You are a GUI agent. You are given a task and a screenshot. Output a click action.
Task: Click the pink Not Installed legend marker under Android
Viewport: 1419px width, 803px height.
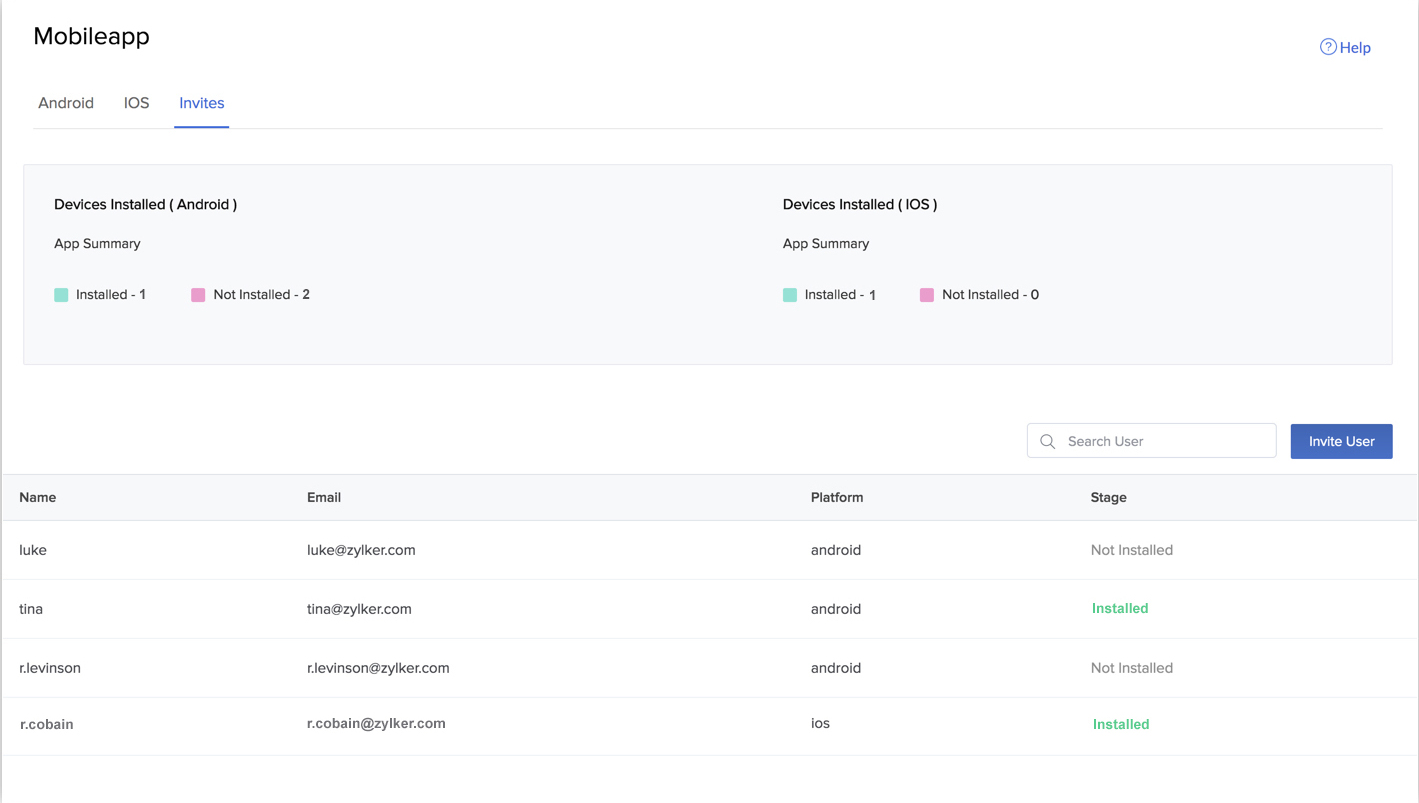pyautogui.click(x=197, y=294)
